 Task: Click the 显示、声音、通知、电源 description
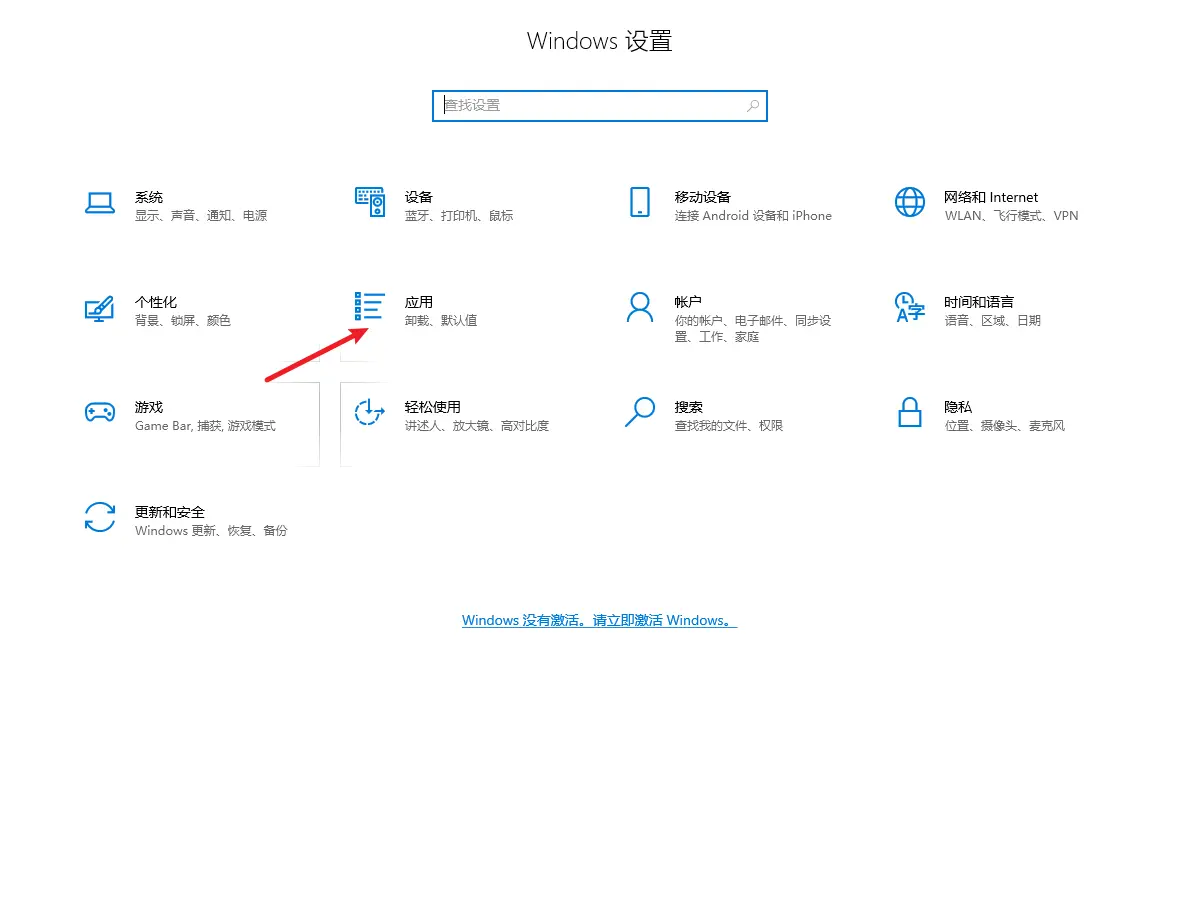click(x=201, y=216)
